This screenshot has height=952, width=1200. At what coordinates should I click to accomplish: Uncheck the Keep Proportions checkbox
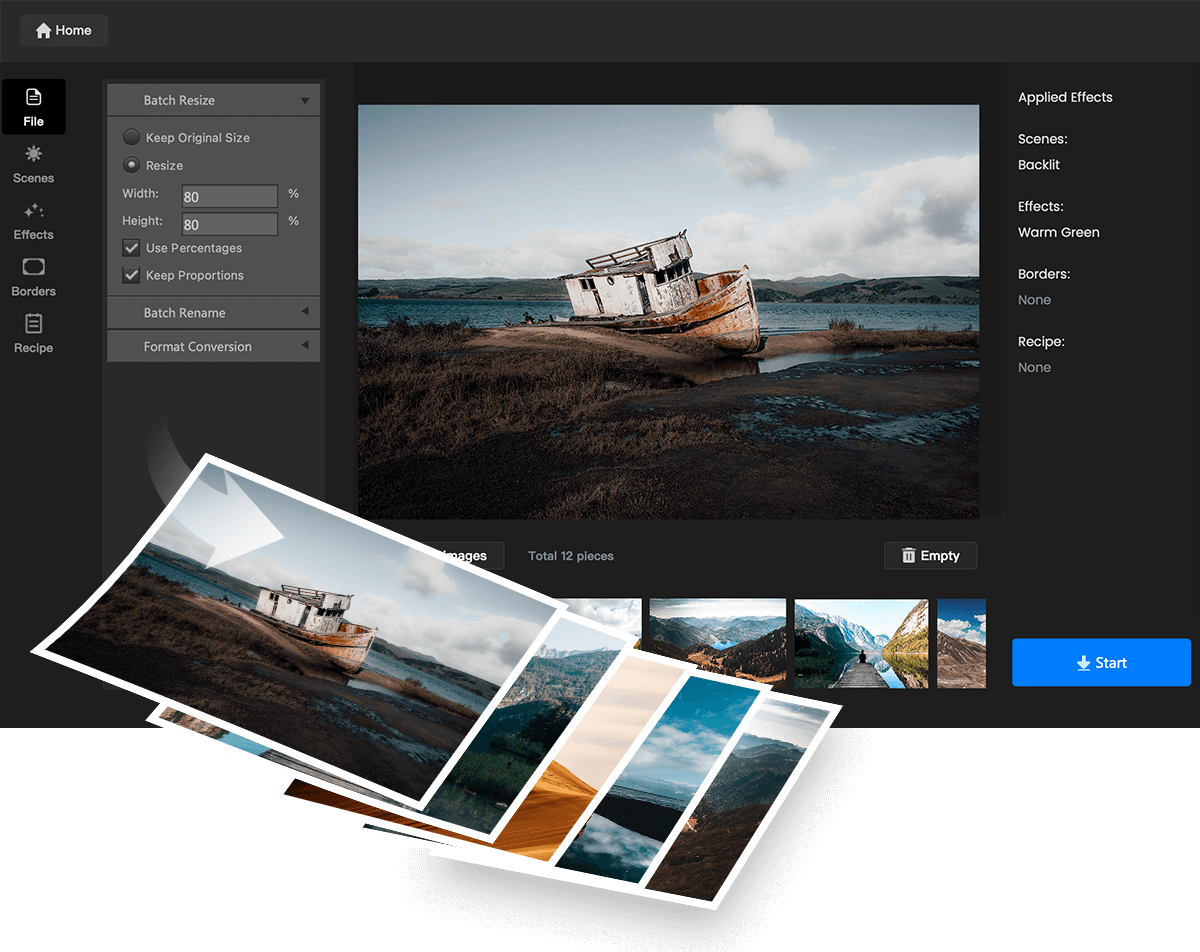131,275
